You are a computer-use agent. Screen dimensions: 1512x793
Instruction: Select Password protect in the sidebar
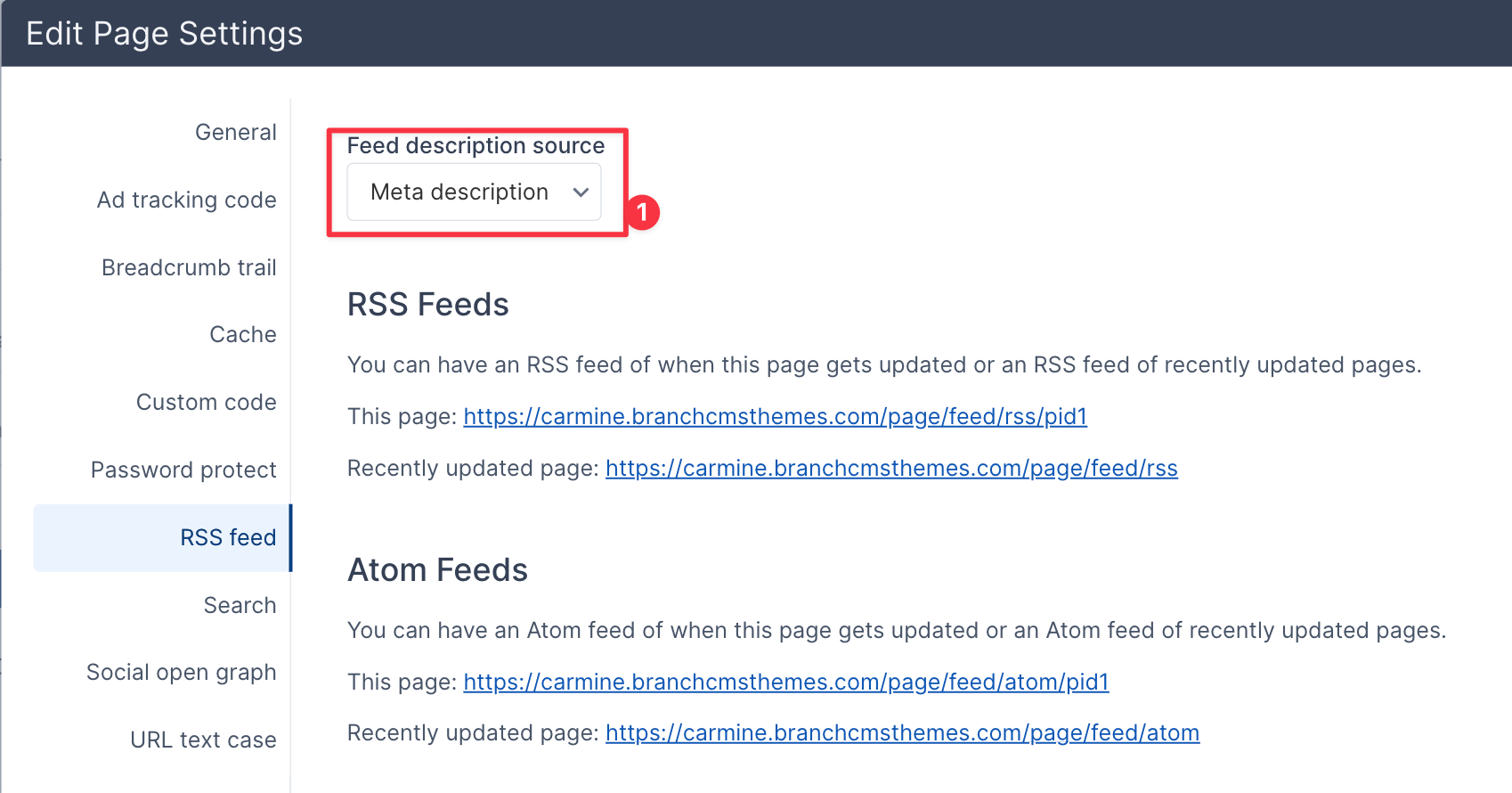[x=183, y=470]
